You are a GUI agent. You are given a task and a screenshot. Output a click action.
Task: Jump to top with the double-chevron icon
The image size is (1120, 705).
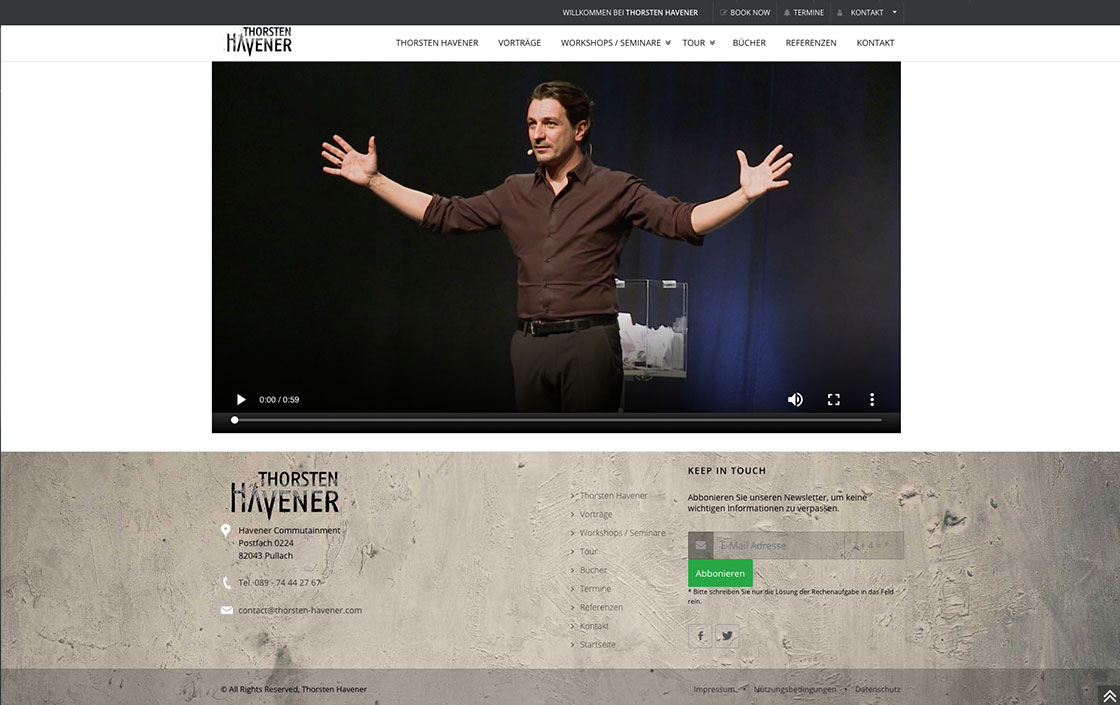(1109, 696)
